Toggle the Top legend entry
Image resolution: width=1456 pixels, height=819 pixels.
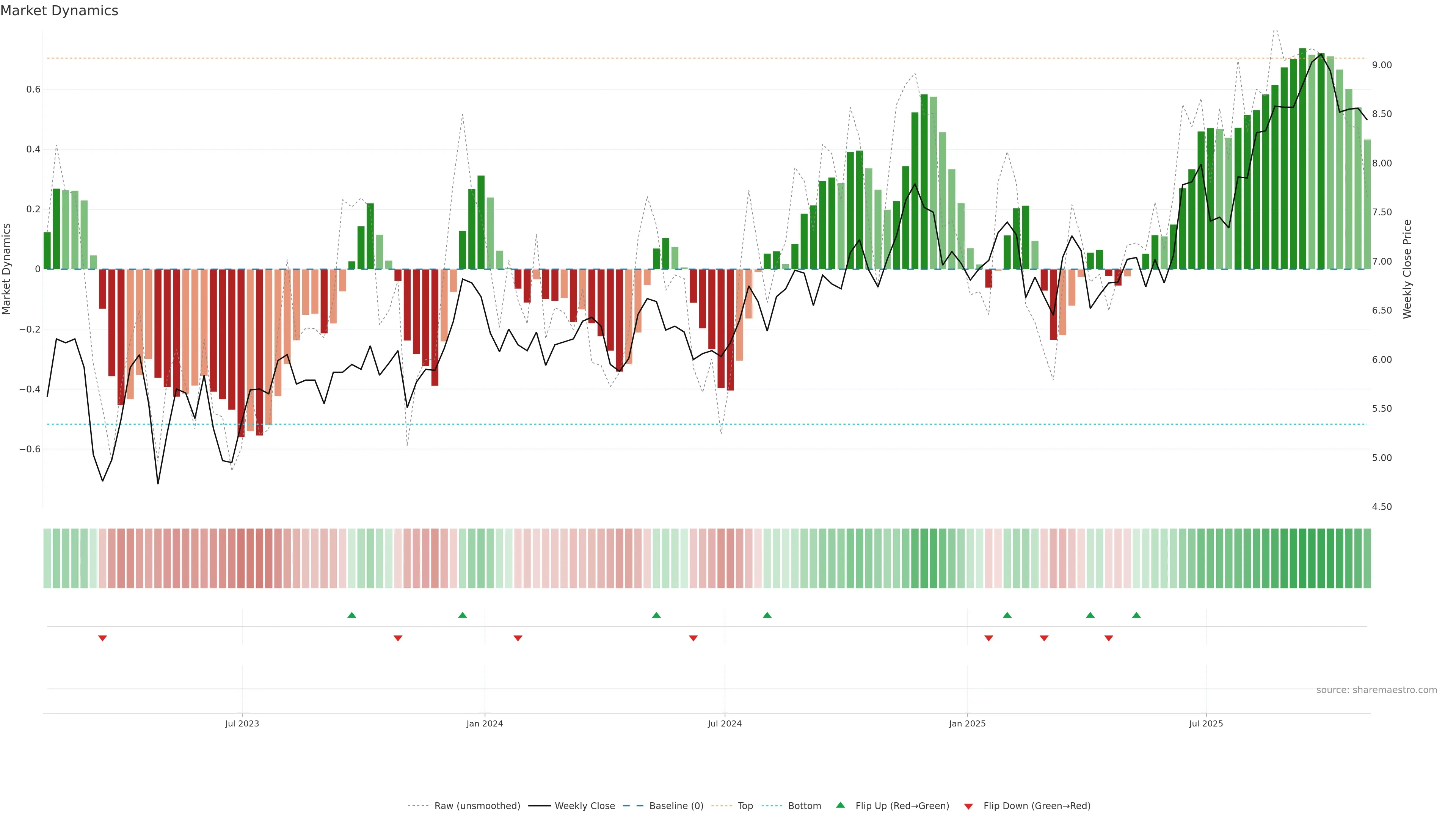(x=745, y=806)
